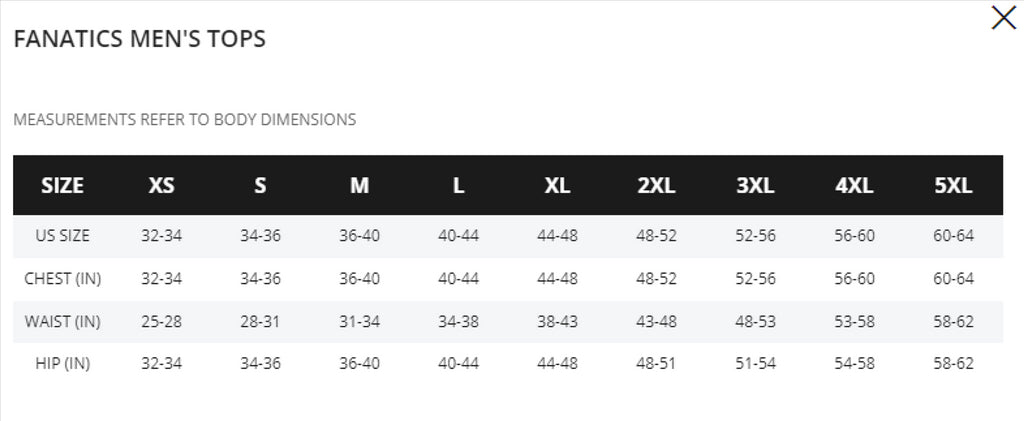
Task: Close the size chart dialog
Action: 1003,18
